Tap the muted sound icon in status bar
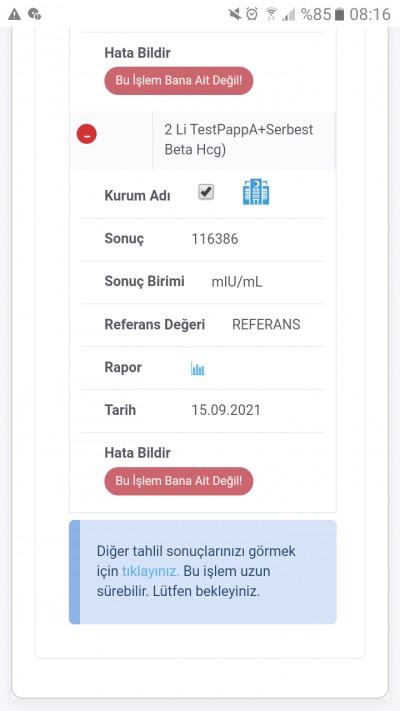The image size is (400, 711). (235, 15)
